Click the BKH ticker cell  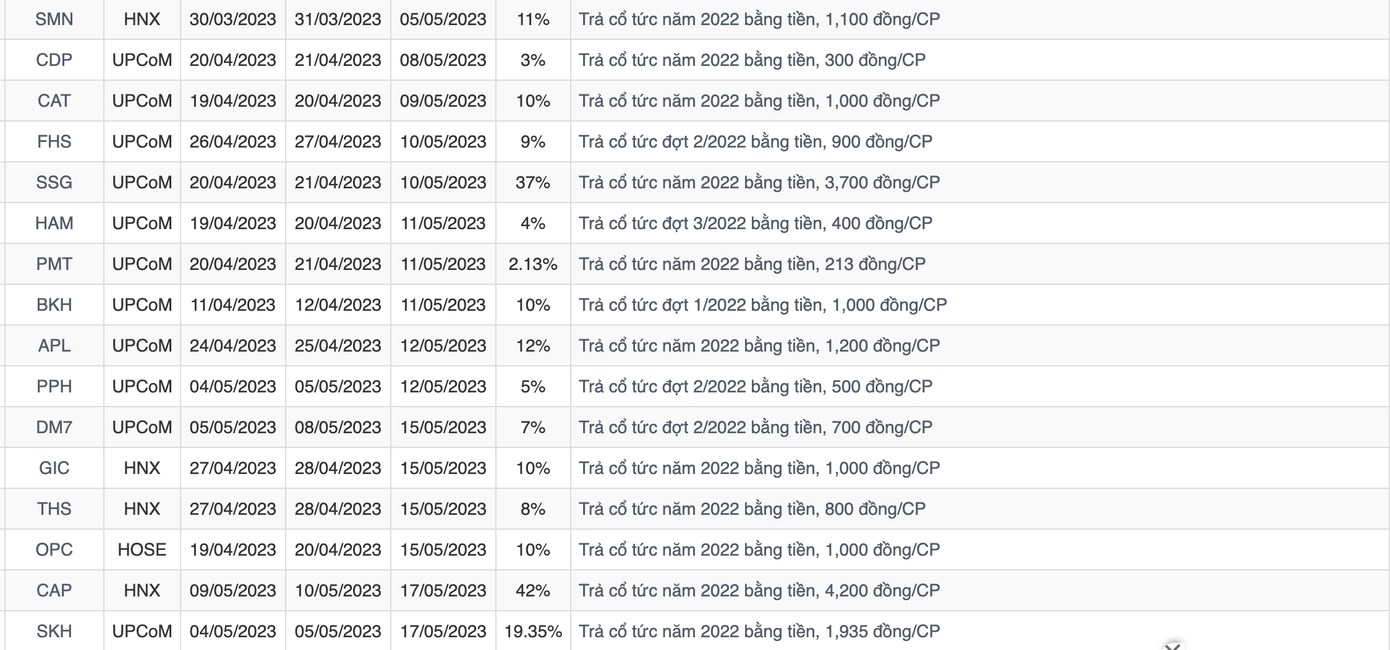pyautogui.click(x=54, y=305)
